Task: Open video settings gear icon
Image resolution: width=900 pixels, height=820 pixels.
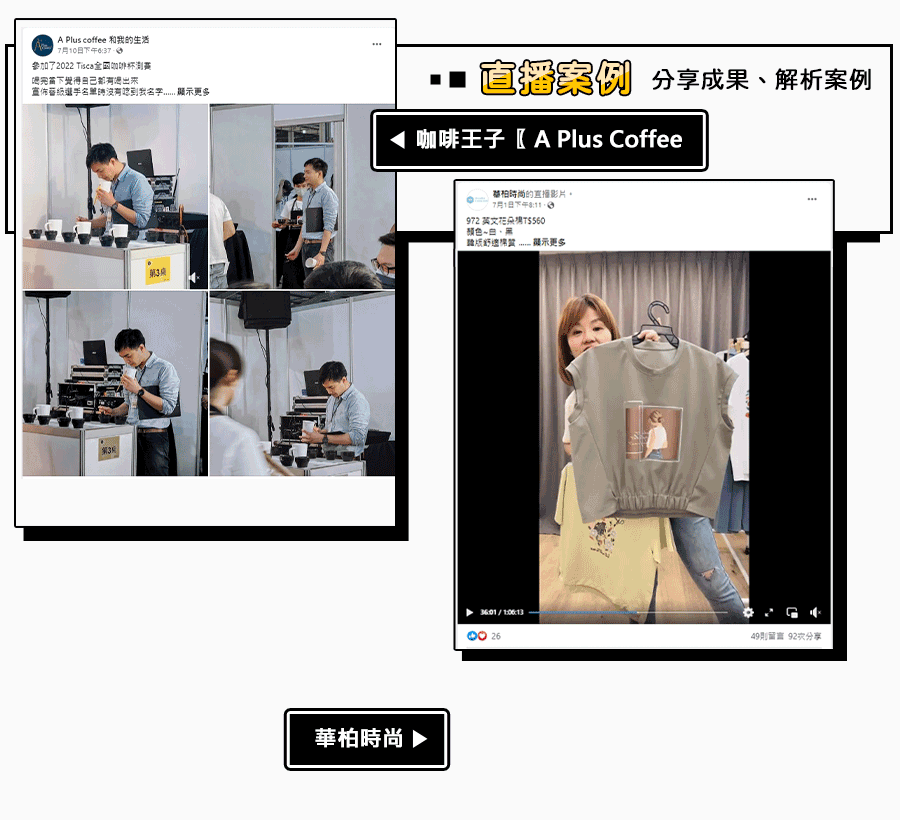Action: tap(748, 612)
